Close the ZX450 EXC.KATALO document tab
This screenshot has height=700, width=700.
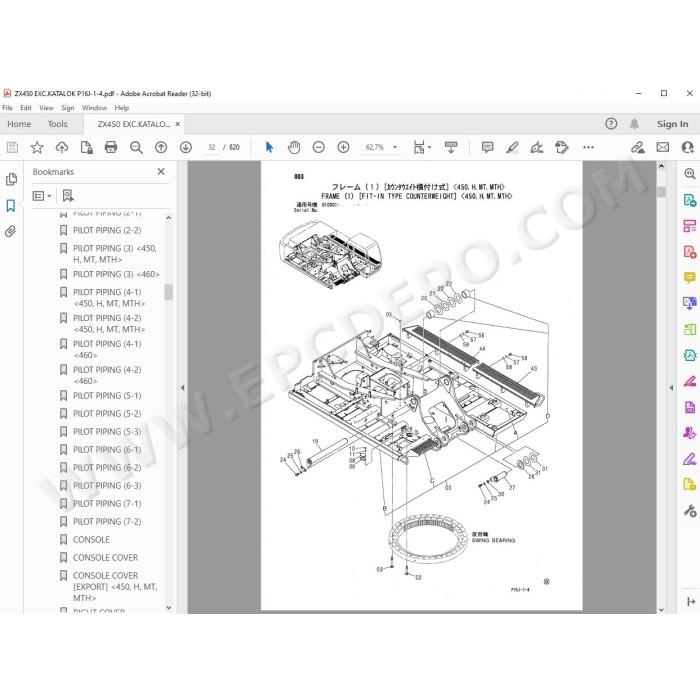(178, 124)
